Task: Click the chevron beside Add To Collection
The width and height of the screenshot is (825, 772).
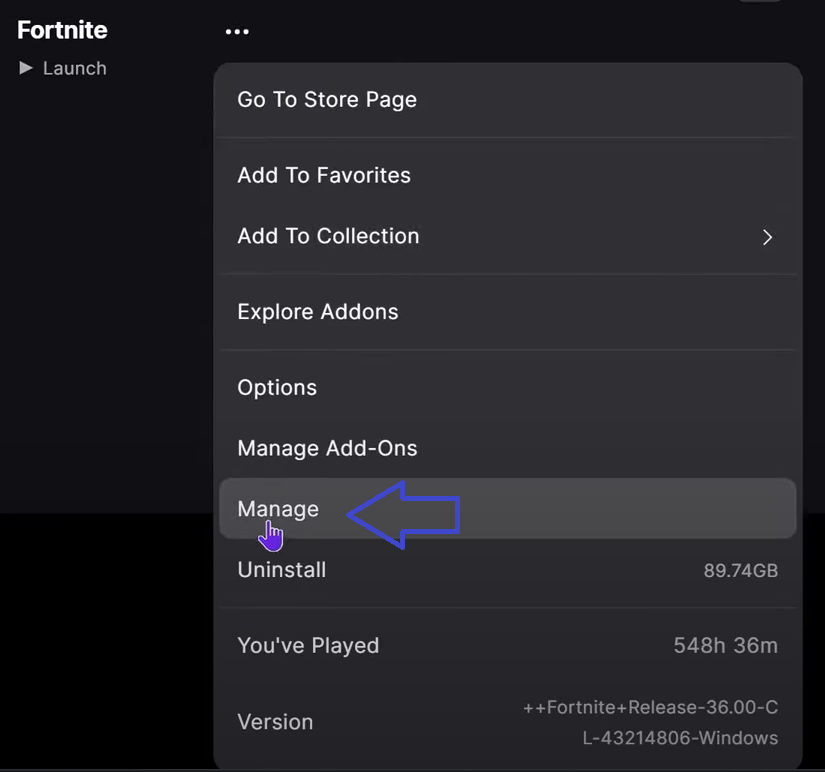Action: point(767,237)
